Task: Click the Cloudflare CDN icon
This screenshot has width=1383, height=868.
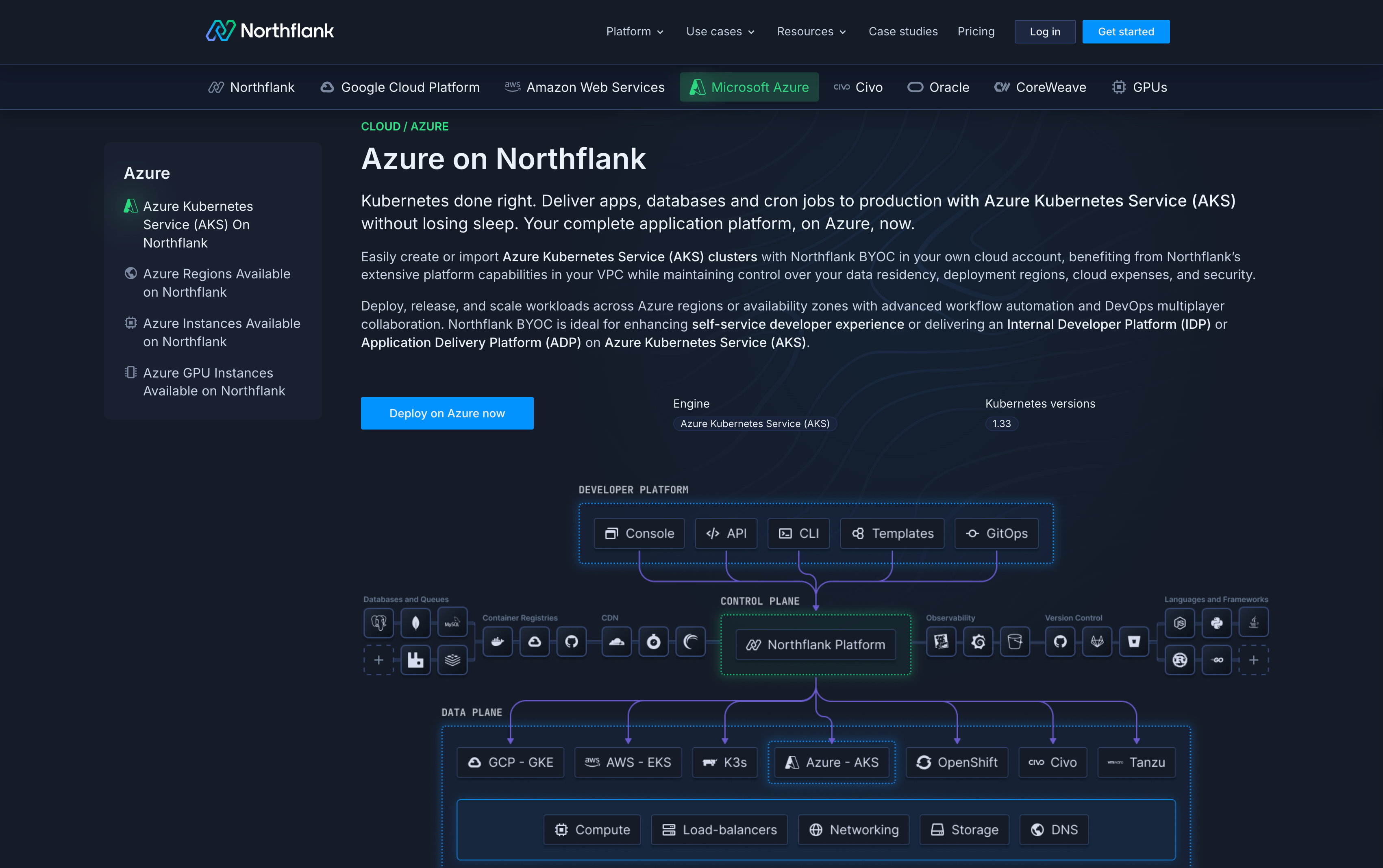Action: (x=616, y=641)
